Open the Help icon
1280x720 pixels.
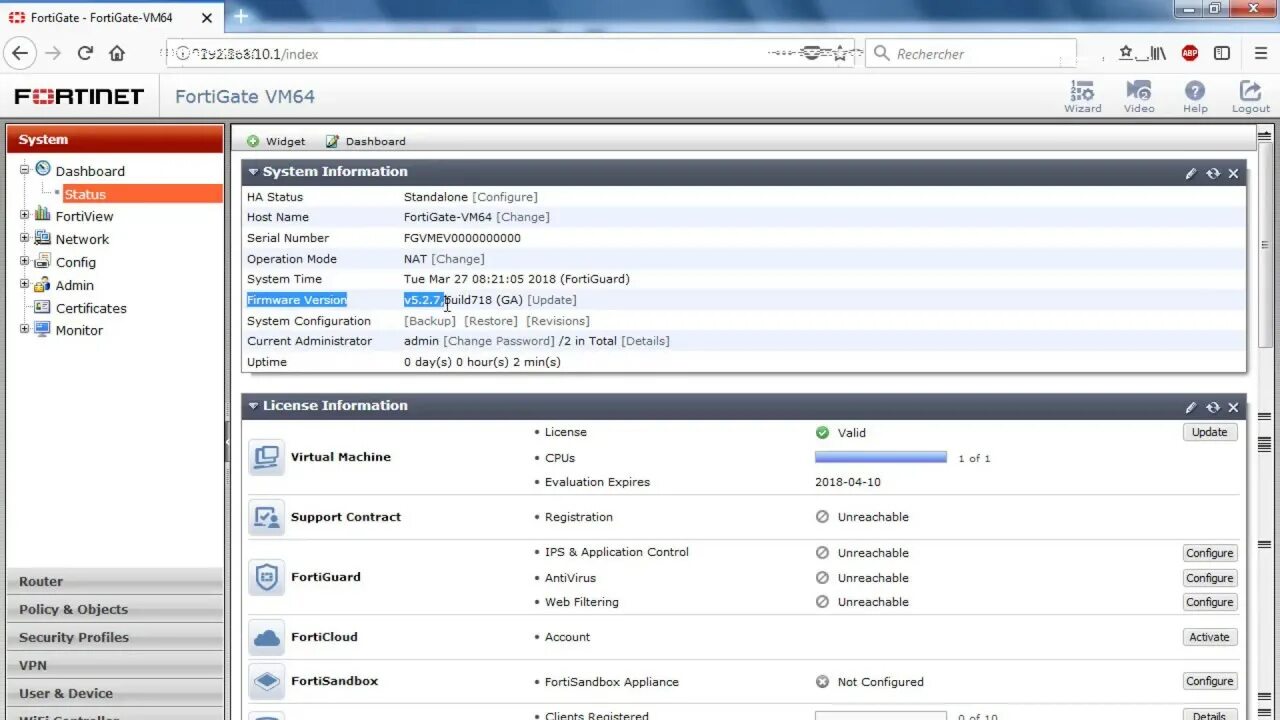pos(1195,97)
